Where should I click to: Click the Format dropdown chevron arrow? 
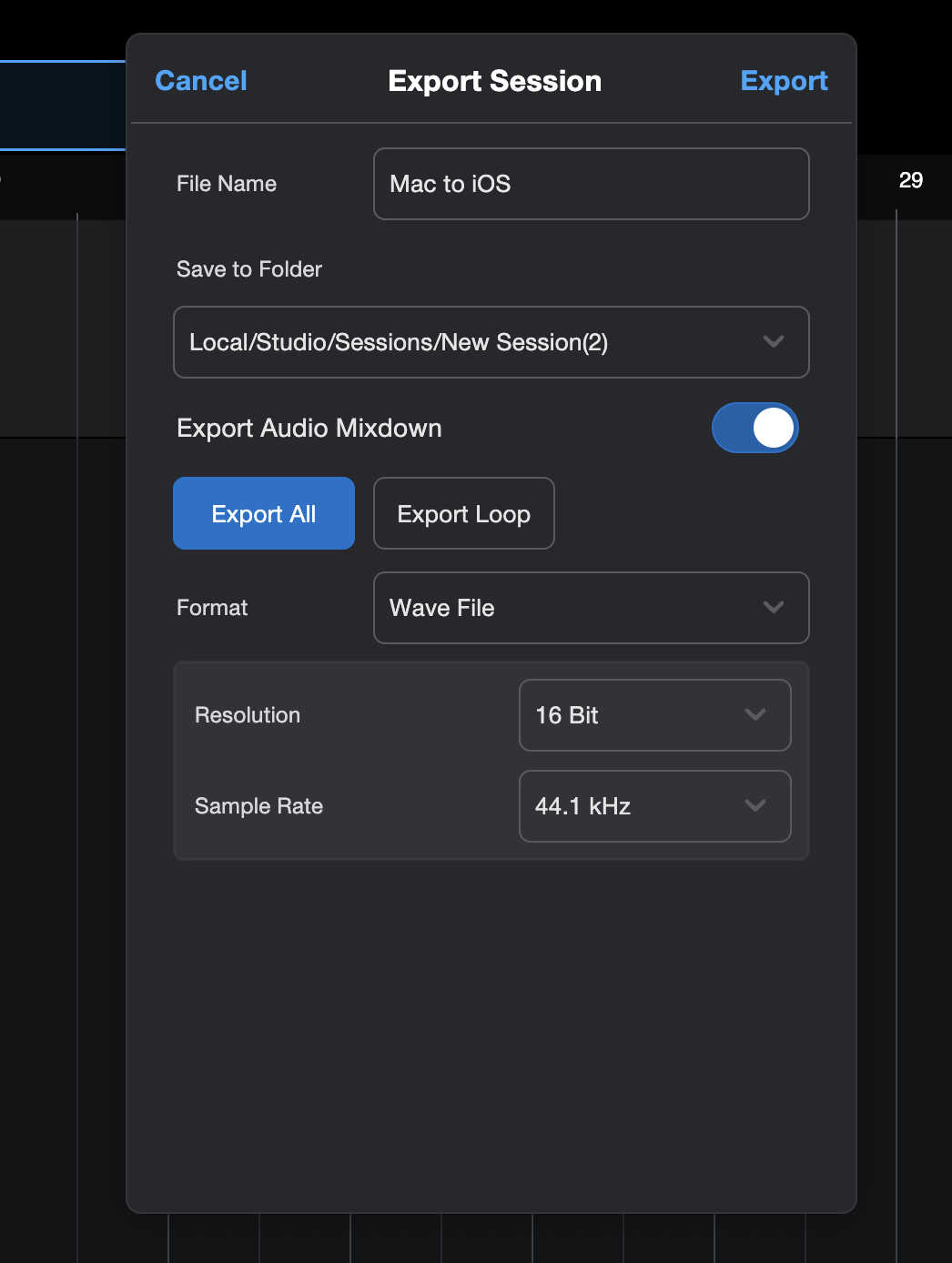(774, 608)
